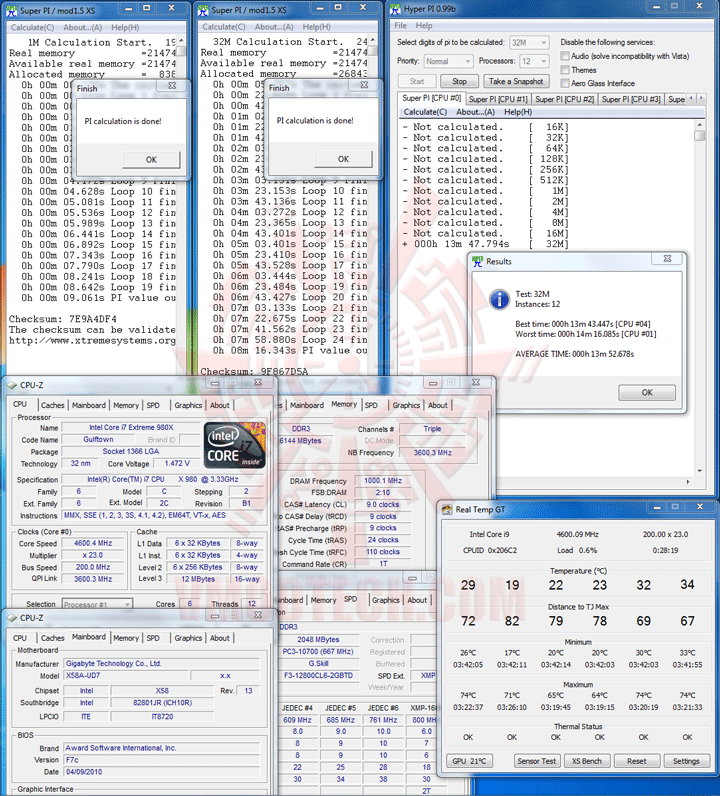Click OK in the 1M Finish dialog

[x=151, y=159]
